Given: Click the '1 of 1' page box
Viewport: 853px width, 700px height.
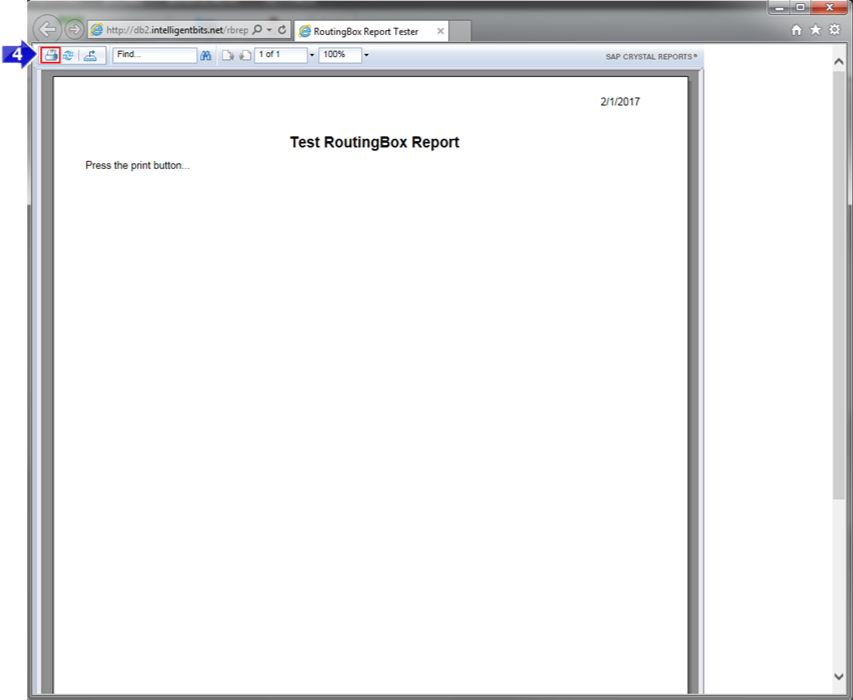Looking at the screenshot, I should (x=281, y=55).
